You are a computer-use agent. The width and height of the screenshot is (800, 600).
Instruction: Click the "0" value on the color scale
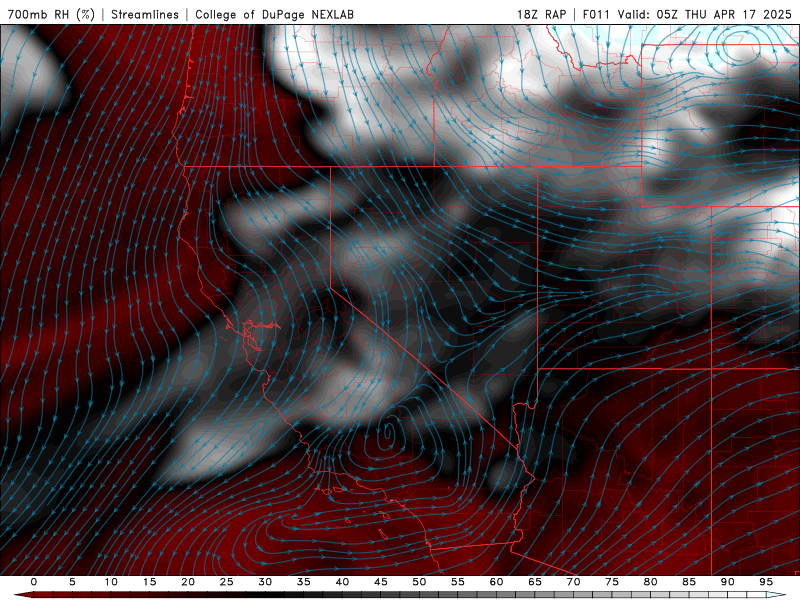click(34, 582)
